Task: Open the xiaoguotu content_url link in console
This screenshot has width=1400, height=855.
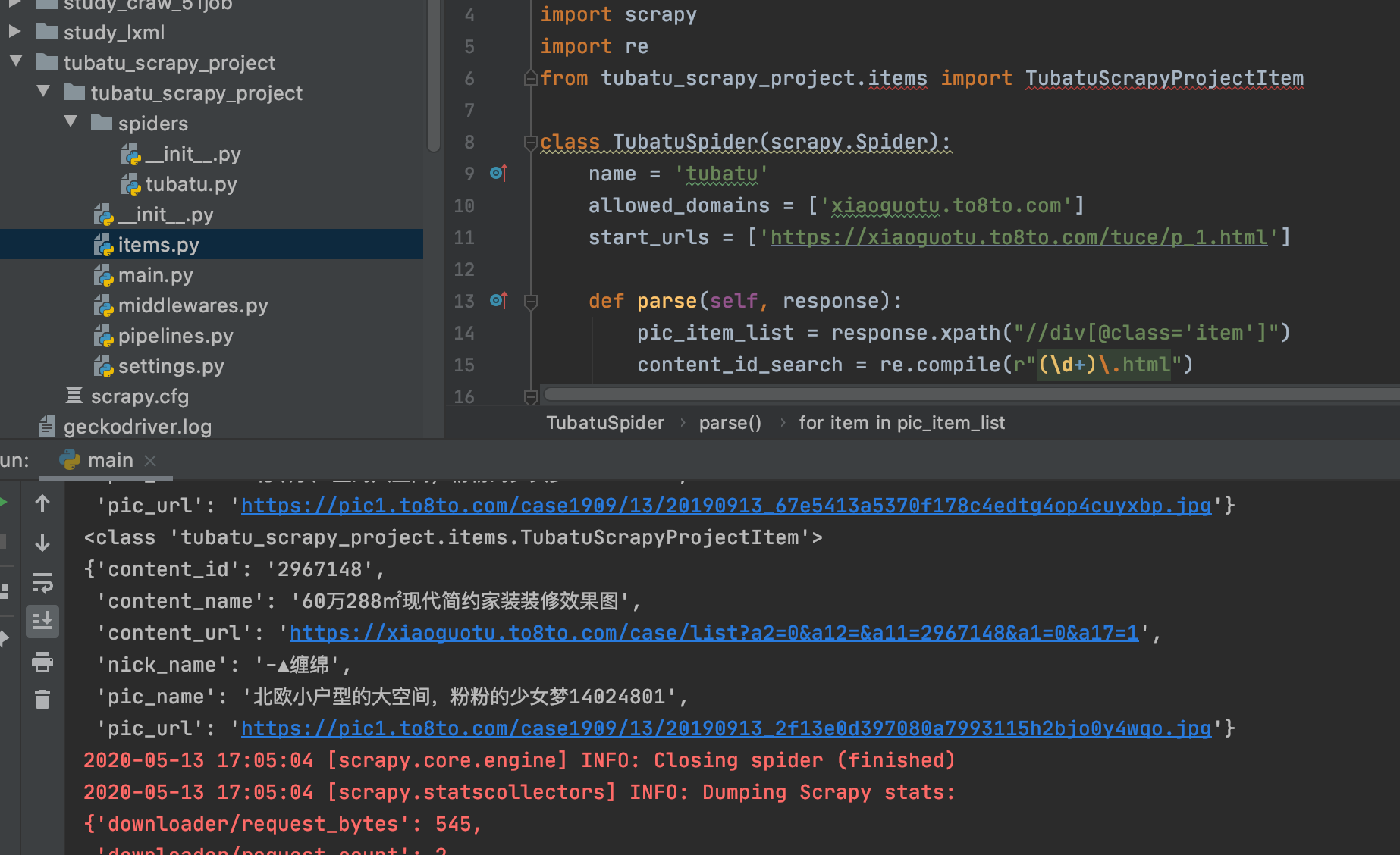Action: coord(714,633)
